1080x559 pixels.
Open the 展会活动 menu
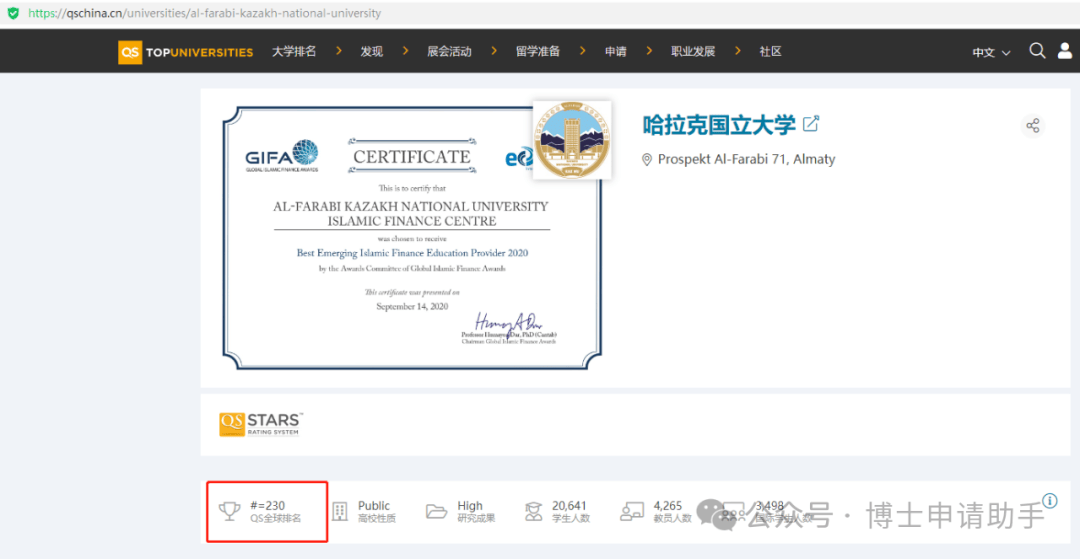click(449, 52)
